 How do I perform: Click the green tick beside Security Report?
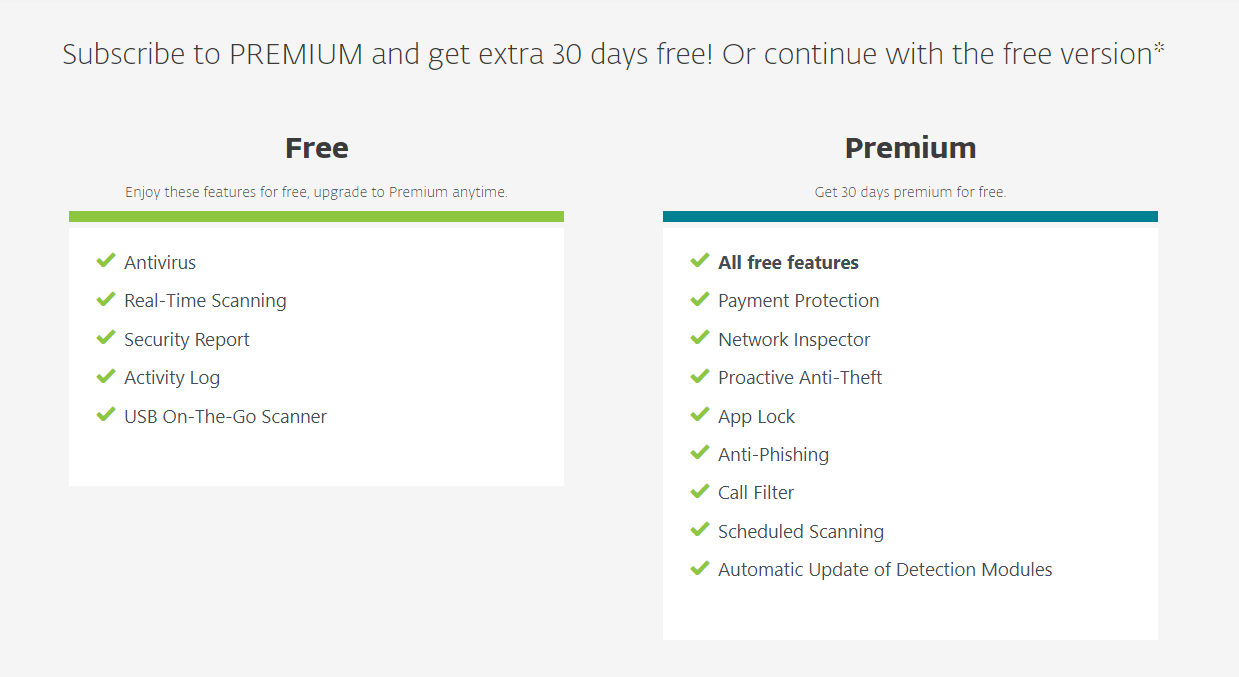106,338
